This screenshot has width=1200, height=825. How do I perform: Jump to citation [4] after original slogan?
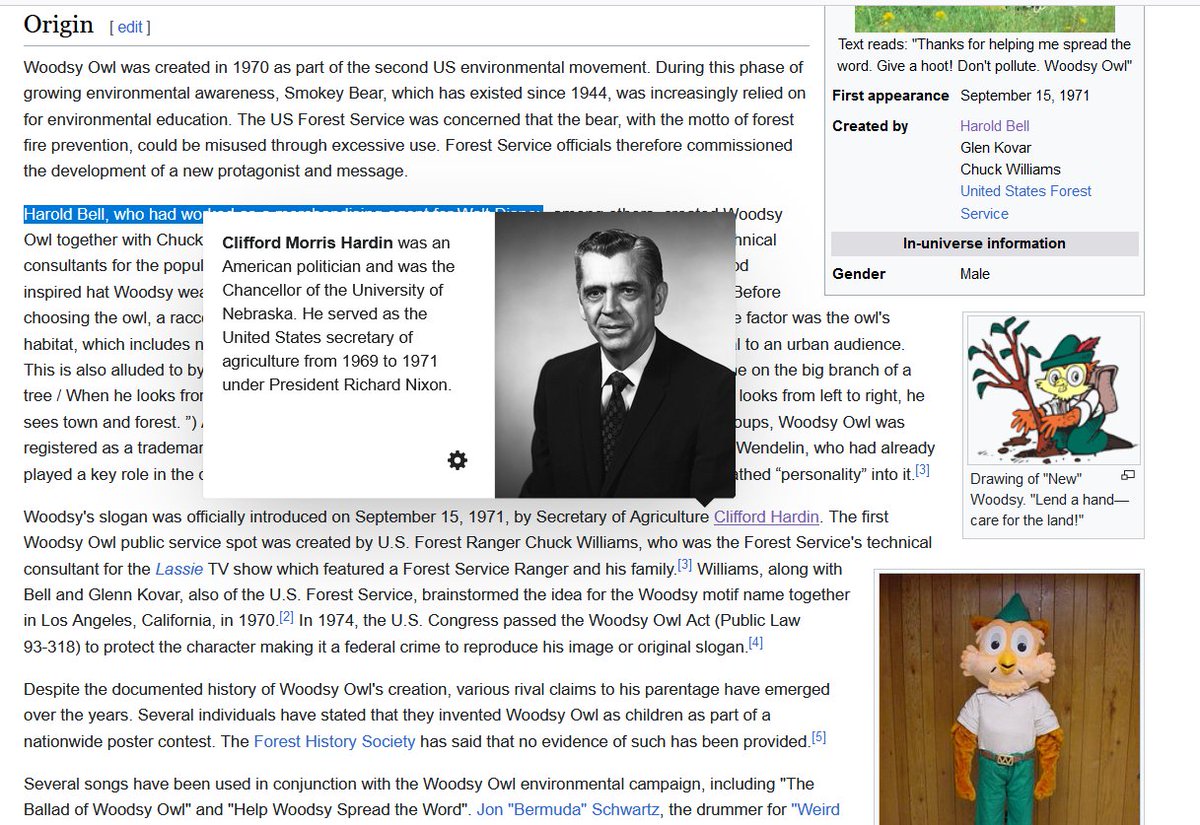pyautogui.click(x=756, y=643)
